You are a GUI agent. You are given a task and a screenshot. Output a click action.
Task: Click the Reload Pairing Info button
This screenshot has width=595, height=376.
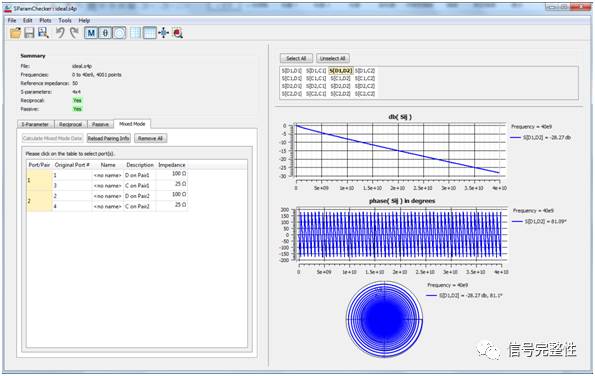coord(109,138)
